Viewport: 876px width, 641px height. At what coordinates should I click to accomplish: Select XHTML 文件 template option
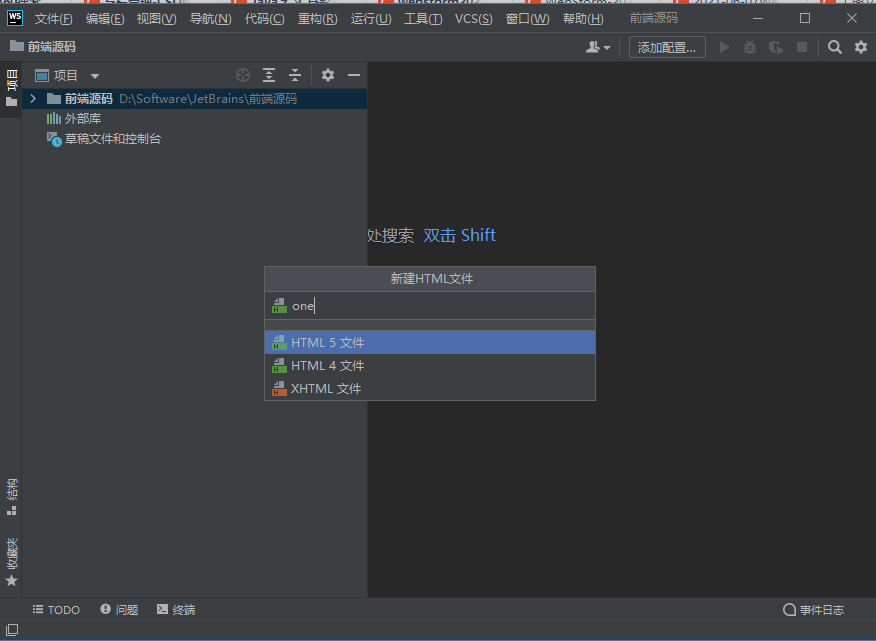tap(430, 388)
